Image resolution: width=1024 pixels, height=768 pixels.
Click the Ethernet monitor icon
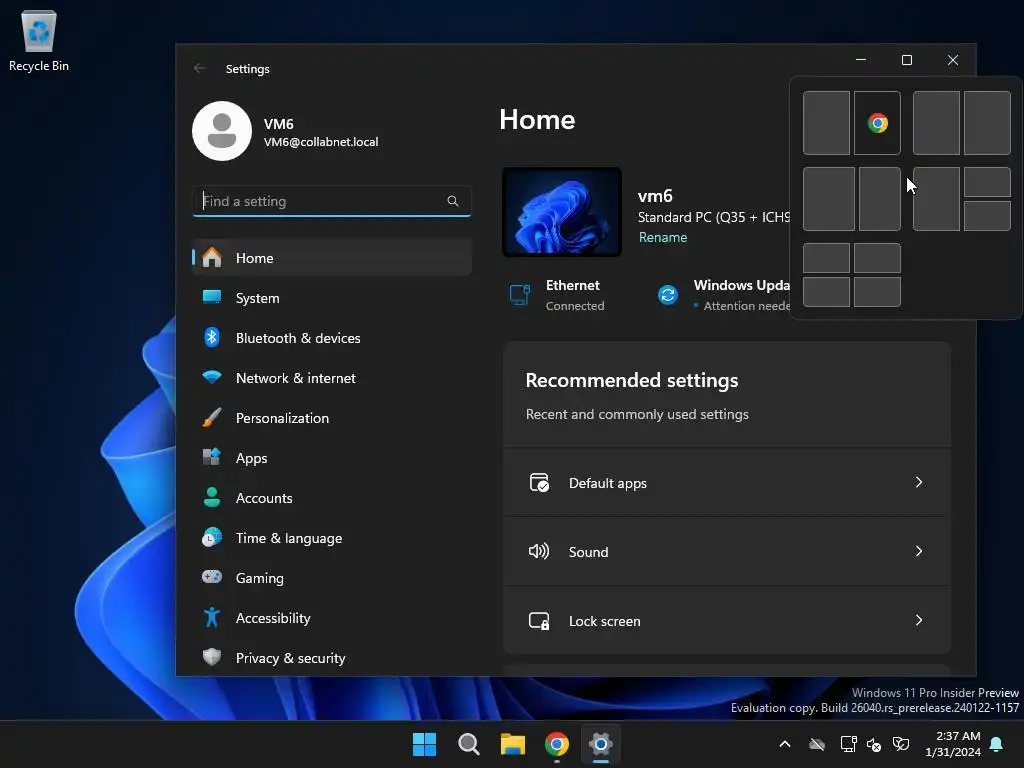[x=520, y=295]
